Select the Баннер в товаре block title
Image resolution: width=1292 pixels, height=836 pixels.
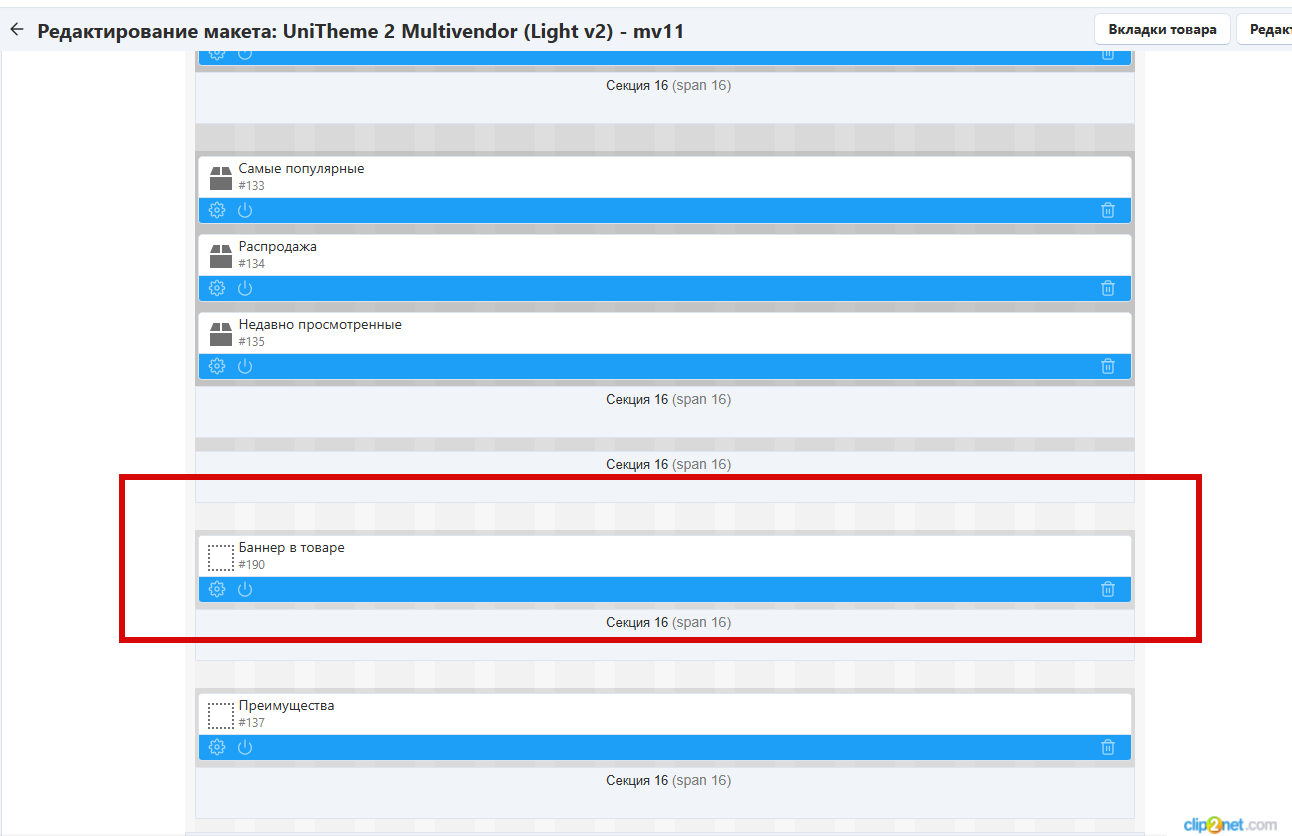pos(291,548)
